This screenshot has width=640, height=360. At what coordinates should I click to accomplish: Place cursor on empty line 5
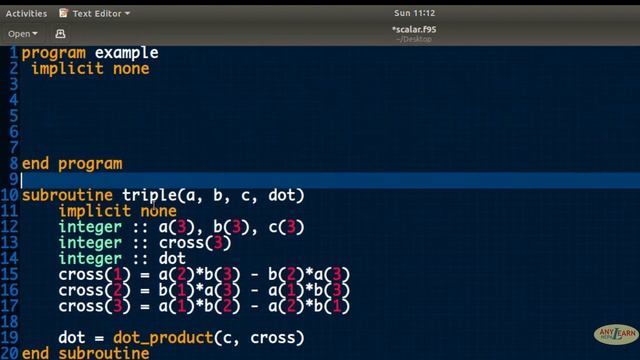(330, 116)
